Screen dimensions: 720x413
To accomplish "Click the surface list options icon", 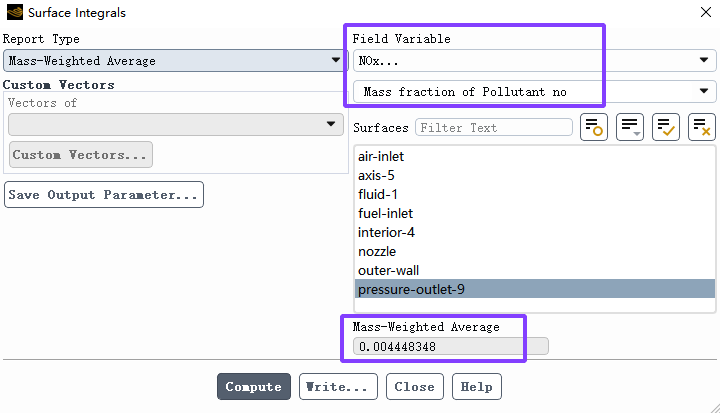I will 630,127.
